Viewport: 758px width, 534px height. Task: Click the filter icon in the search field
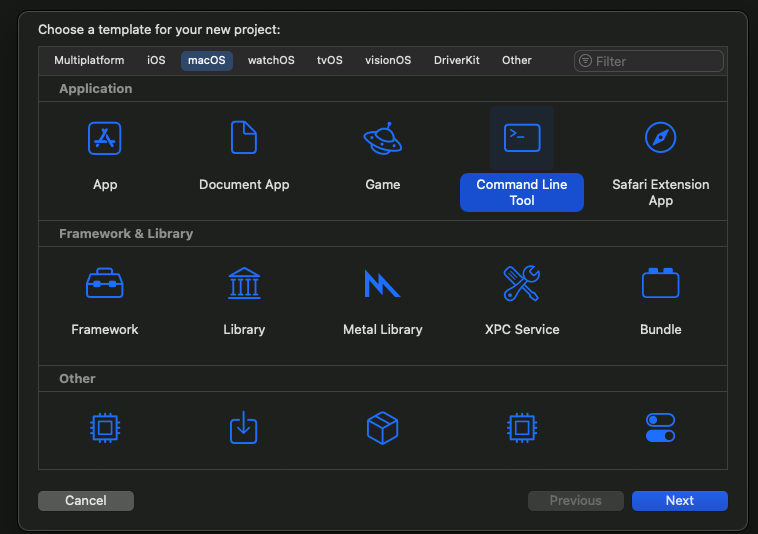(x=585, y=61)
